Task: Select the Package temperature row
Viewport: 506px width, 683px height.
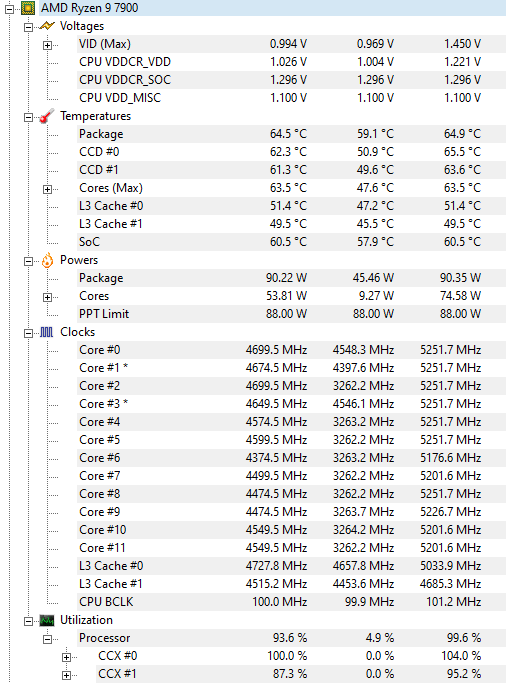Action: 291,134
